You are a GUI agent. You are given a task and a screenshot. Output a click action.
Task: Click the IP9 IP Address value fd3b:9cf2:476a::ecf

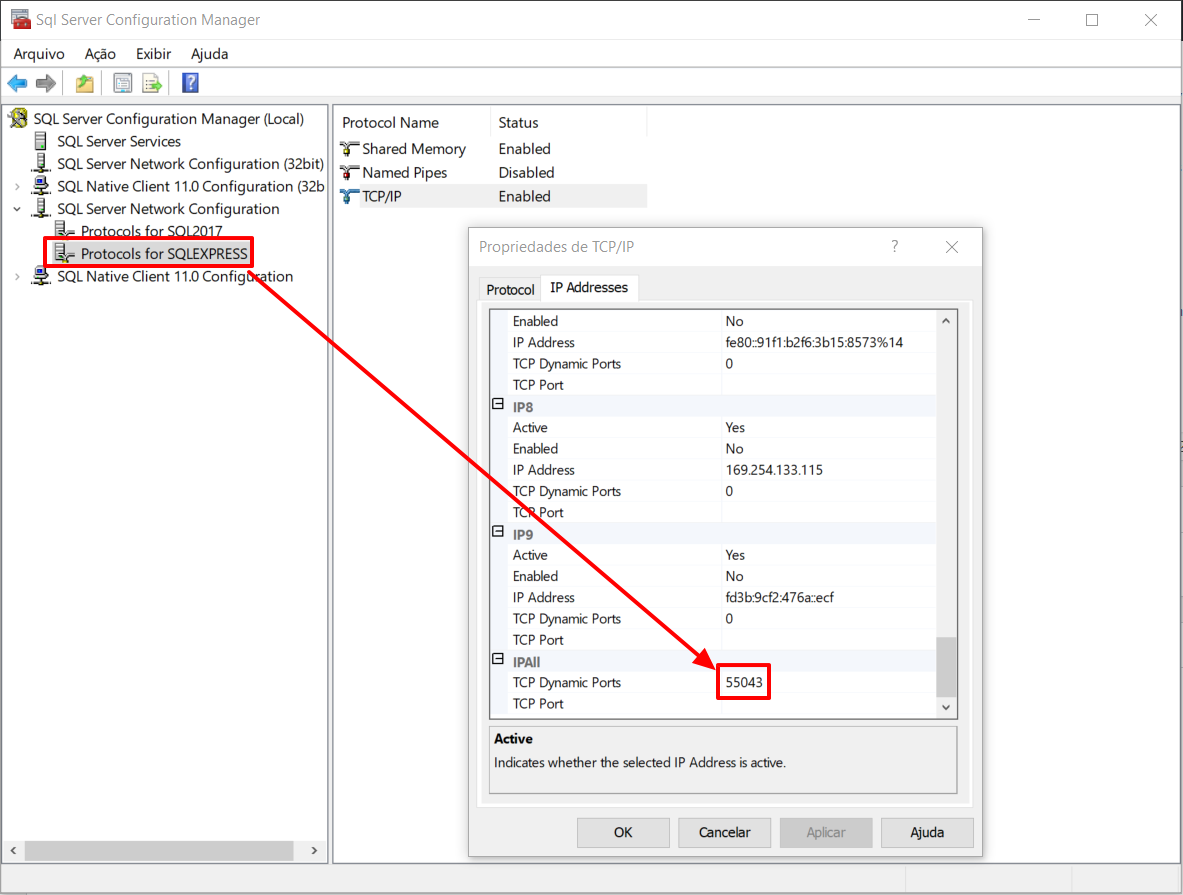(x=779, y=598)
